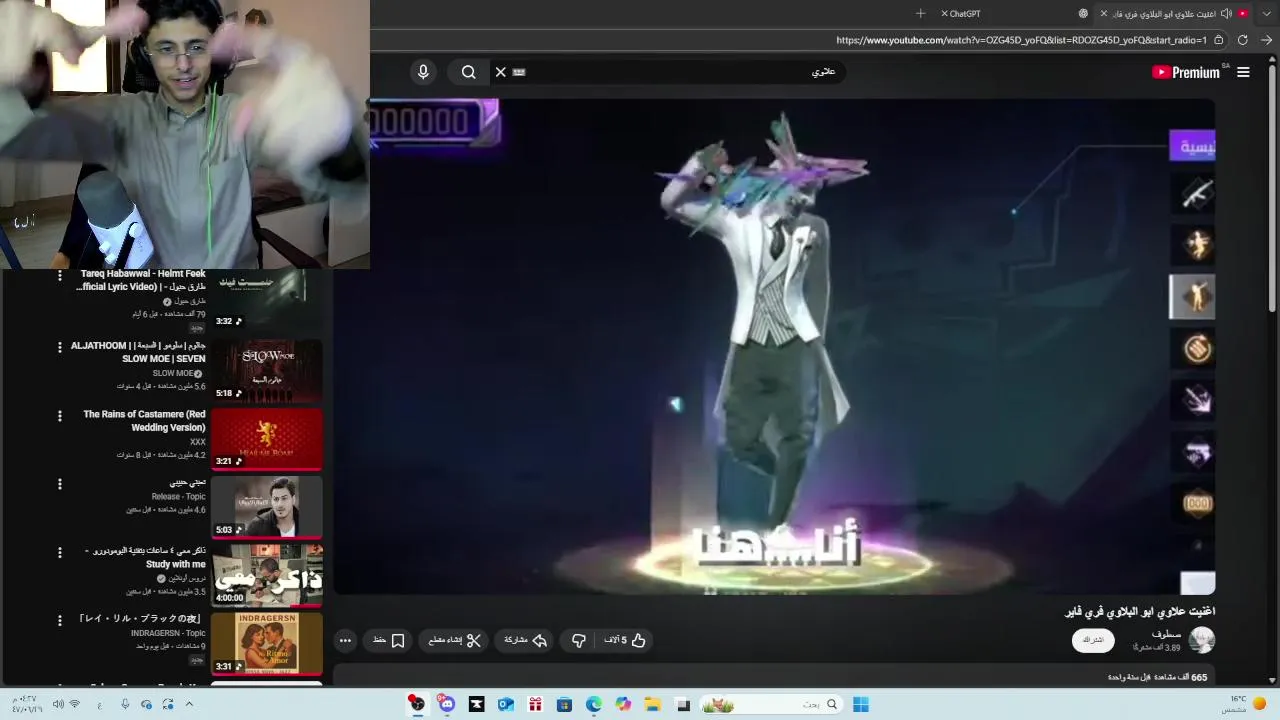Open the YouTube Premium home logo
Screen dimensions: 1280x720
(1186, 72)
